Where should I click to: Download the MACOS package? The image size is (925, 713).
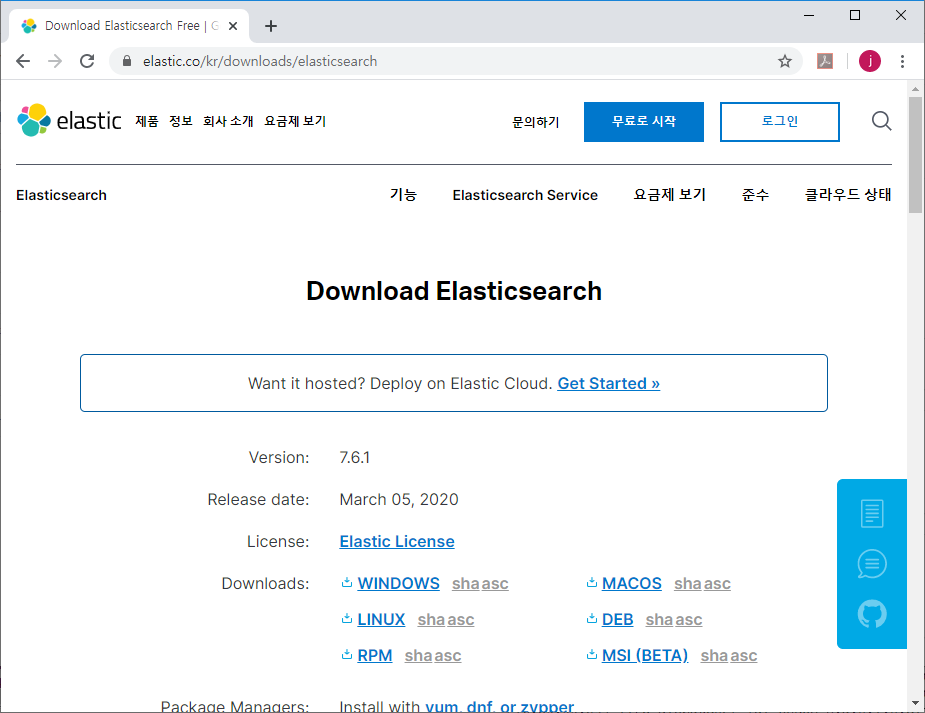631,583
